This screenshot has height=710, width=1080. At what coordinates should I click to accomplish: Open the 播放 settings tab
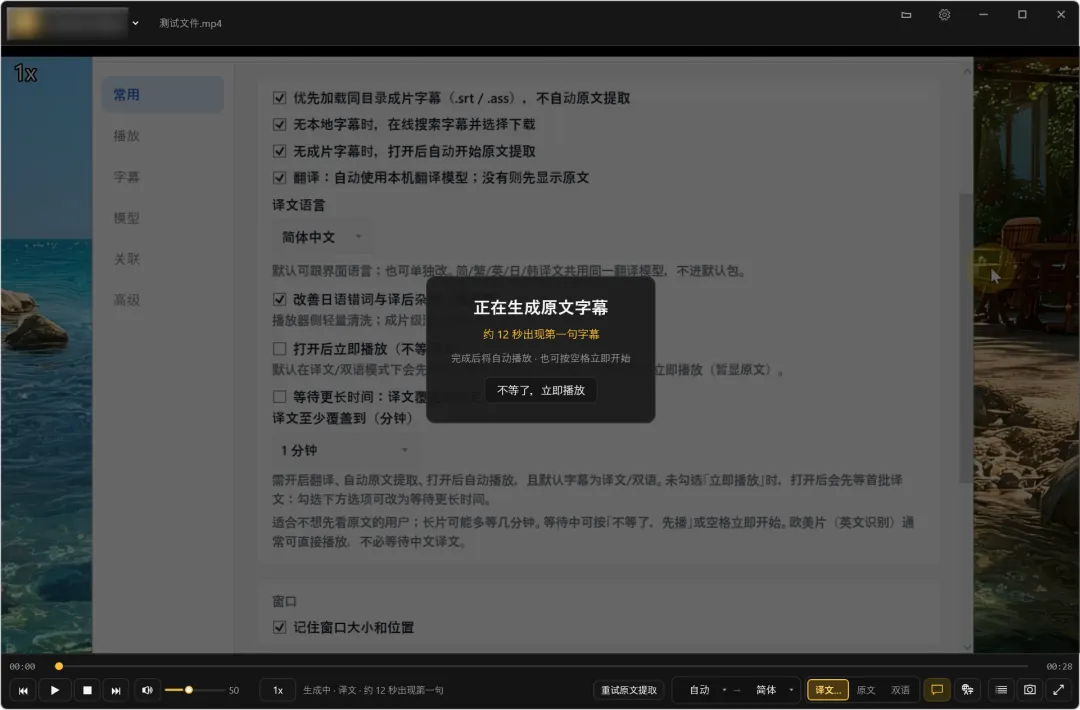click(163, 136)
